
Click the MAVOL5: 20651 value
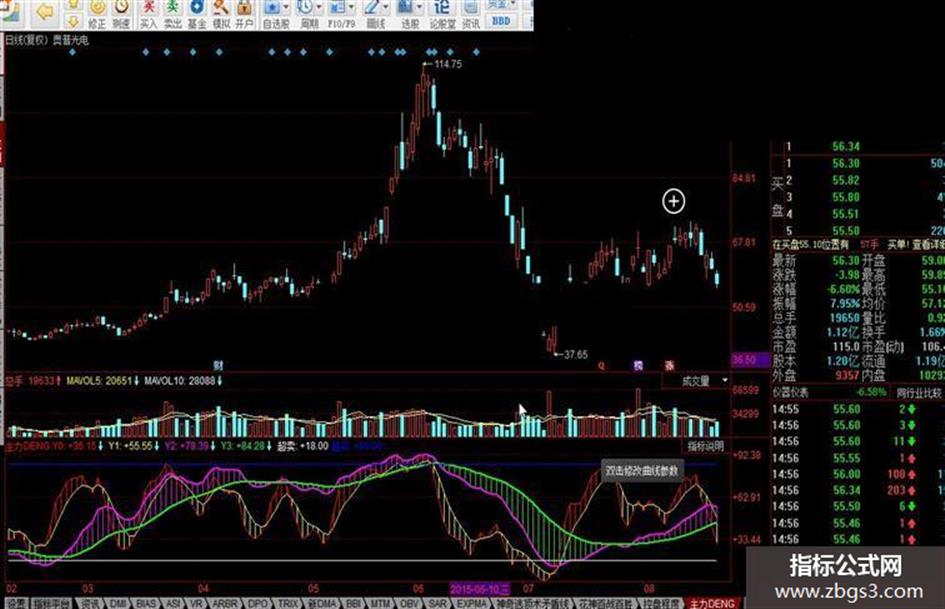[x=102, y=380]
